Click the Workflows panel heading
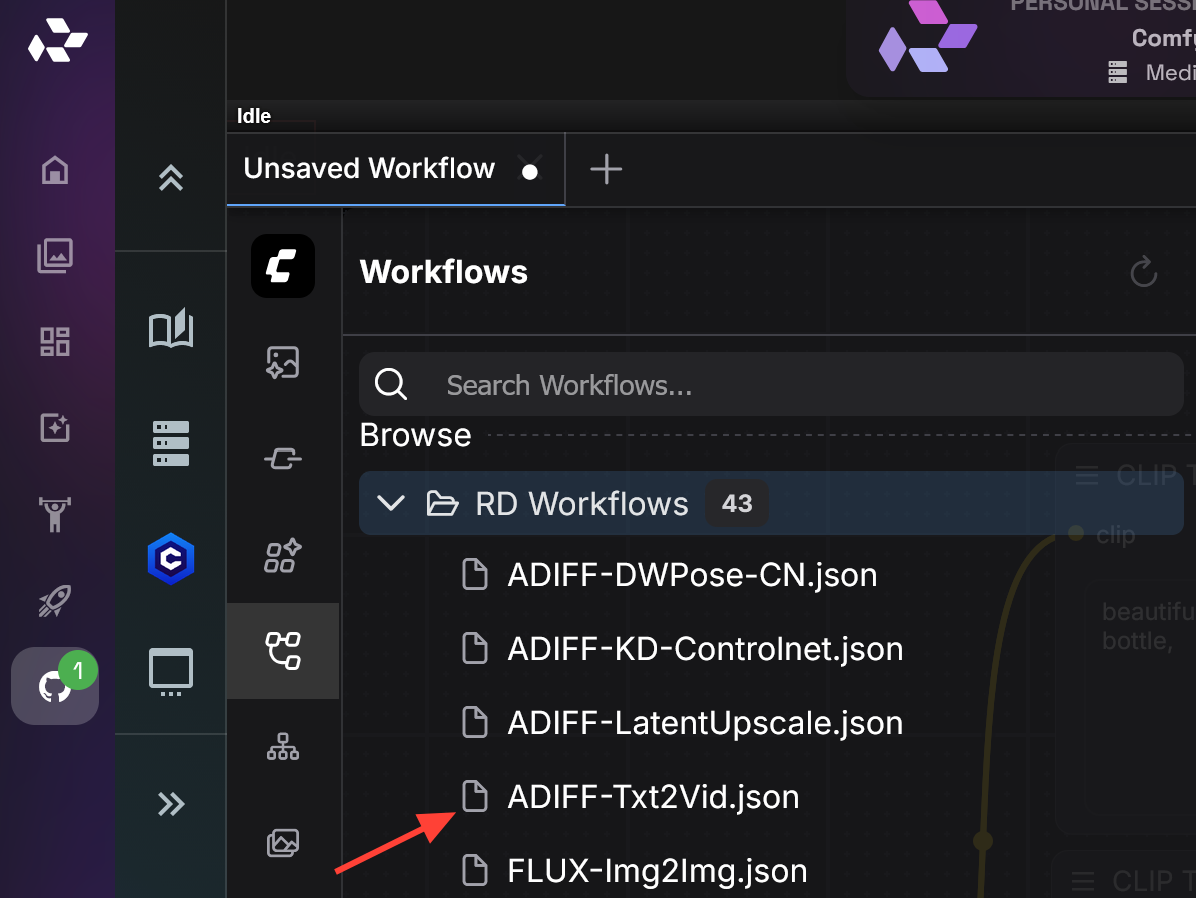The width and height of the screenshot is (1196, 898). pos(444,272)
